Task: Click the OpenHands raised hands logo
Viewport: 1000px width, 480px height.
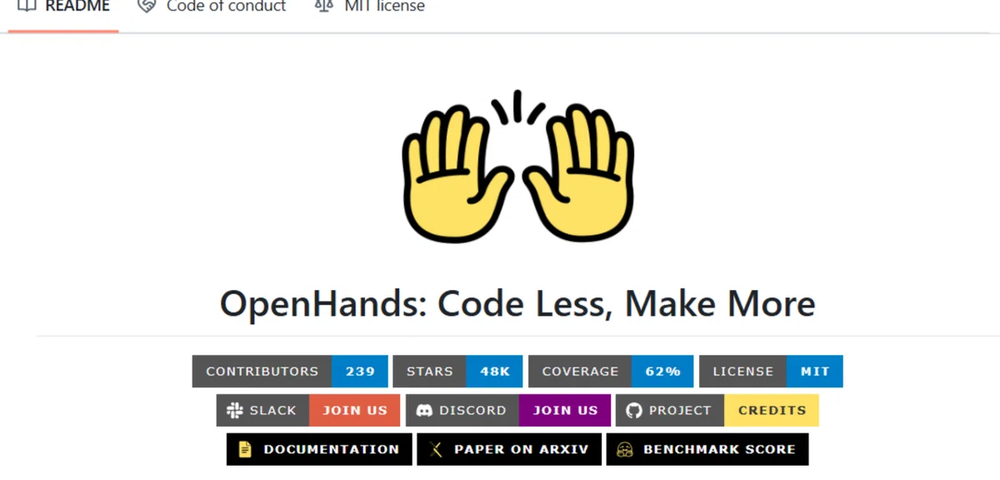Action: click(x=517, y=166)
